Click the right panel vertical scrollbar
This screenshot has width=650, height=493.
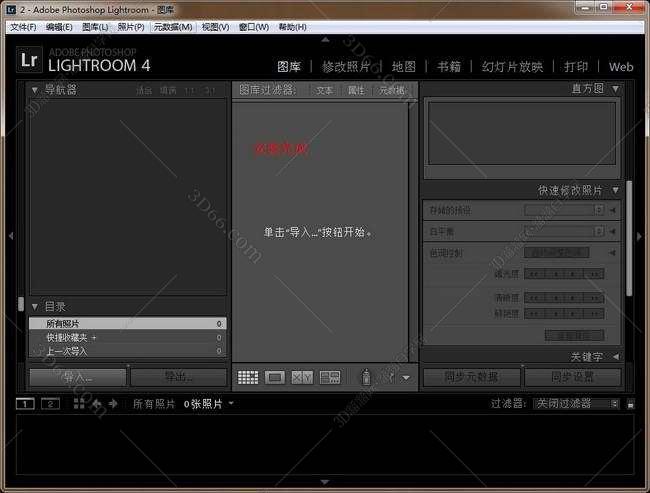pyautogui.click(x=629, y=238)
